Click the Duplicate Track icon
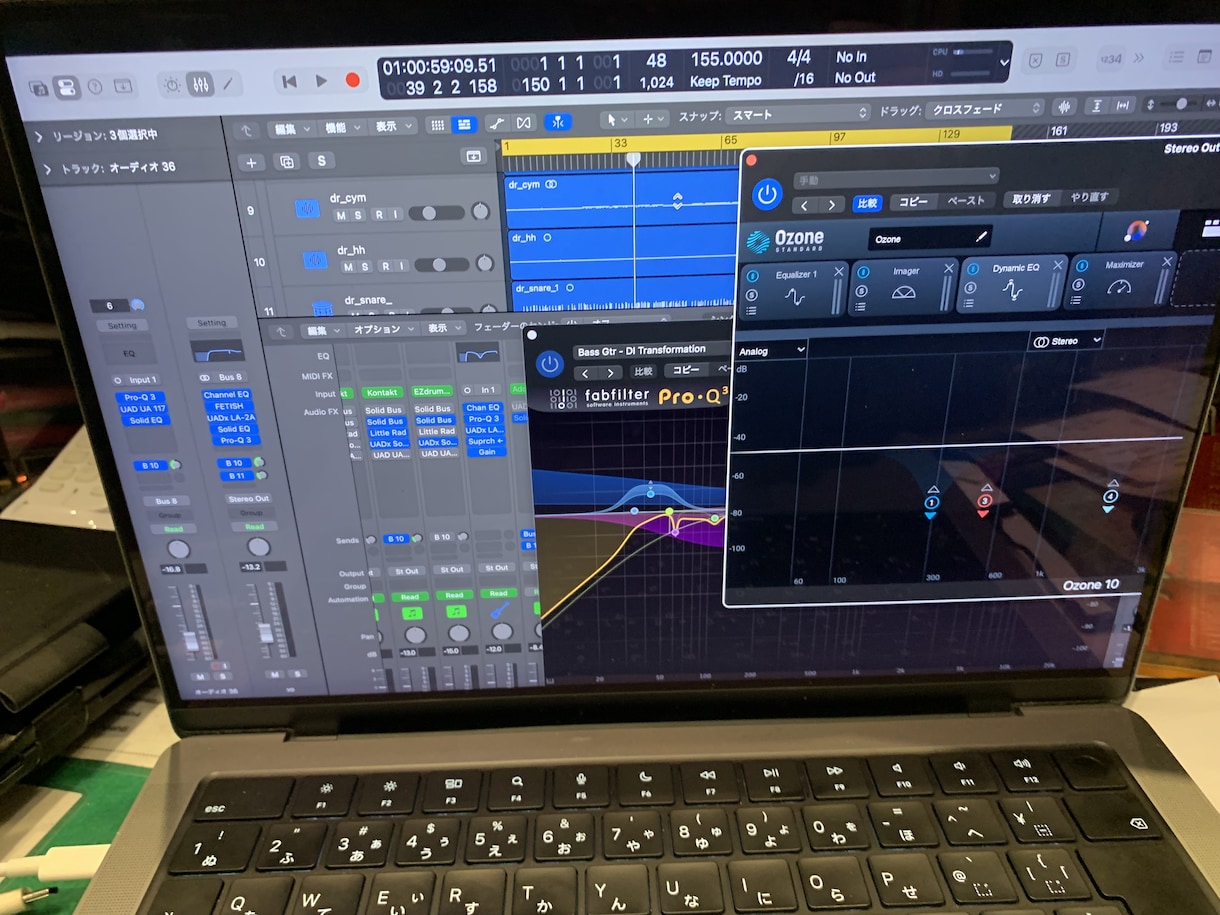This screenshot has width=1220, height=915. [286, 161]
